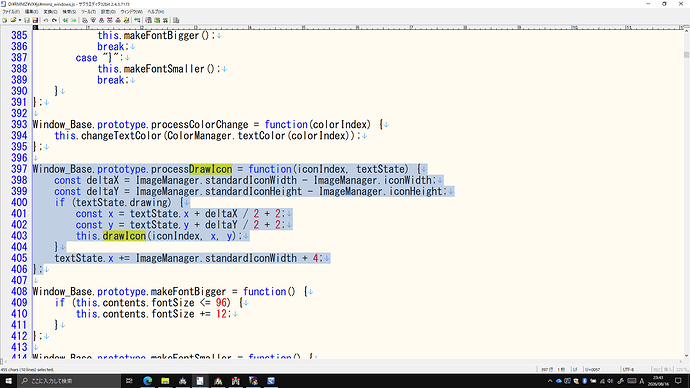Viewport: 690px width, 388px height.
Task: Click 'makeFontBigger()' on line 385
Action: pyautogui.click(x=166, y=36)
